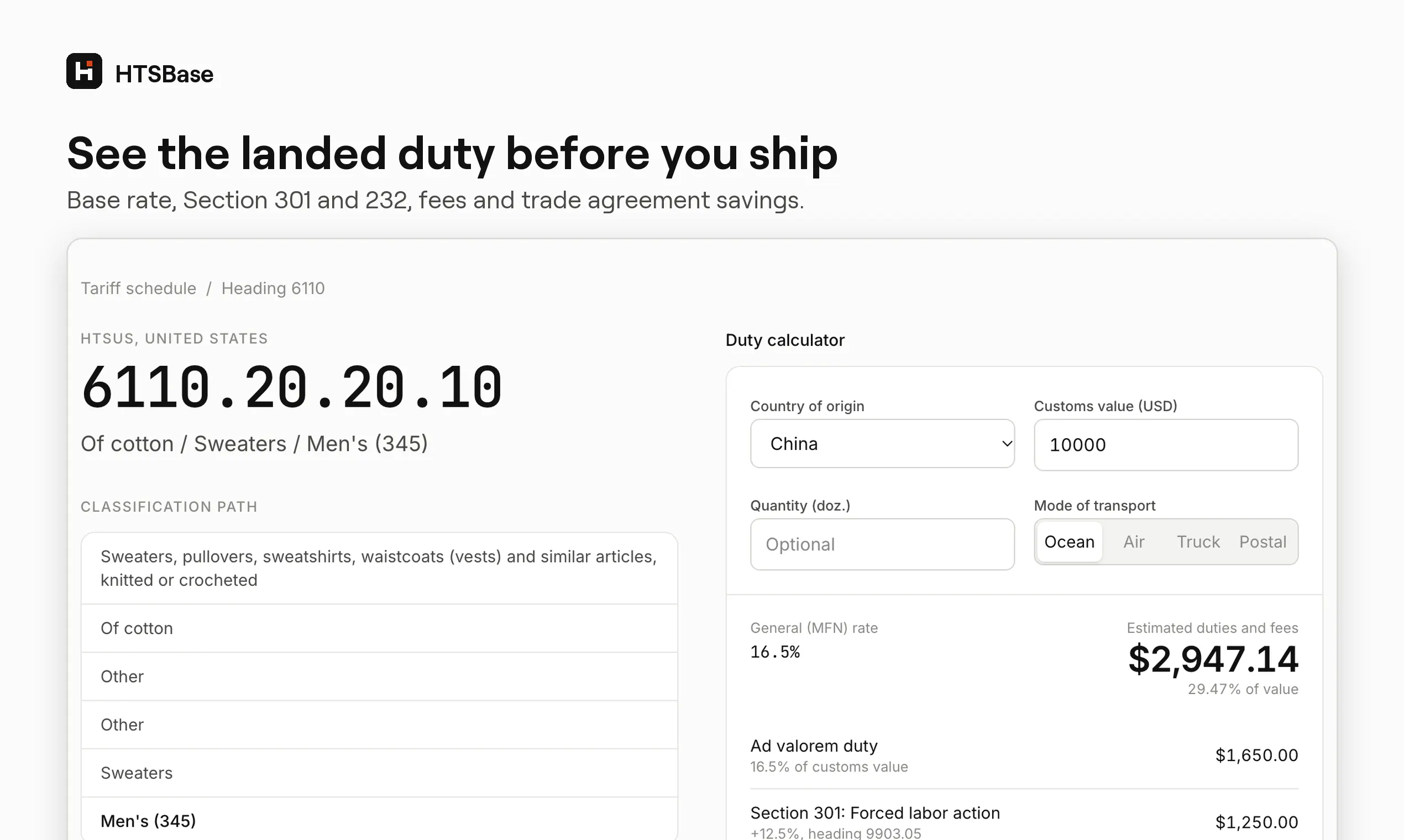This screenshot has height=840, width=1404.
Task: Focus the Customs value input field
Action: tap(1166, 445)
